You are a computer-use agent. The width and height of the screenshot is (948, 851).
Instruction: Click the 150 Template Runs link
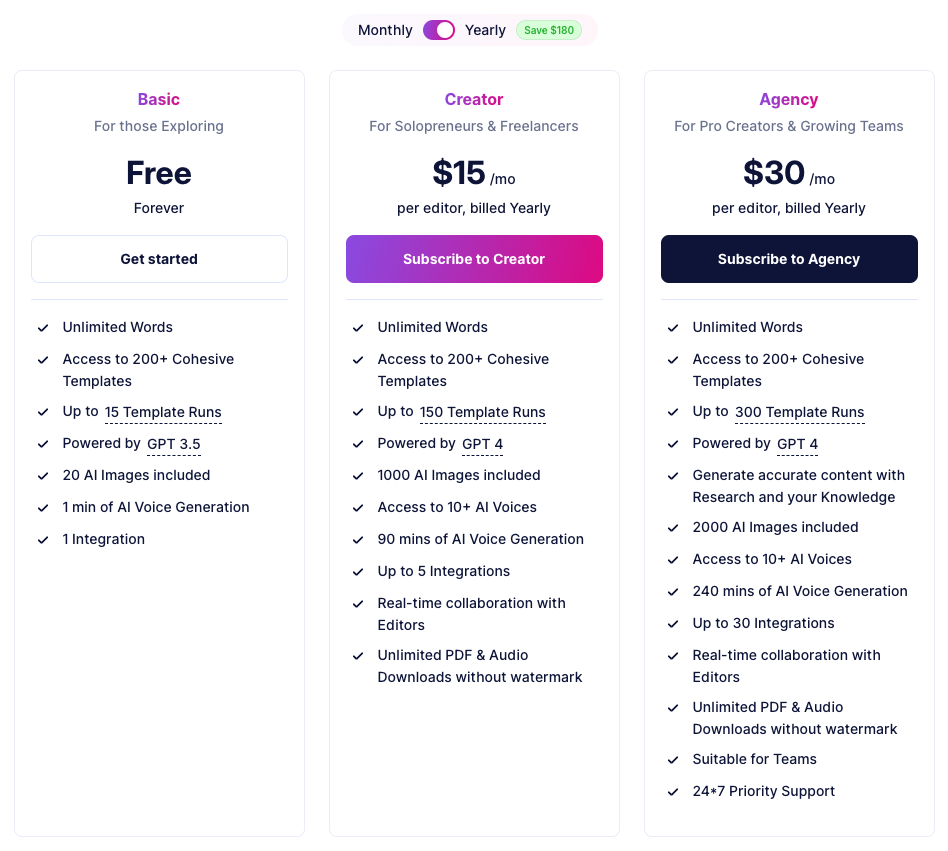tap(482, 412)
